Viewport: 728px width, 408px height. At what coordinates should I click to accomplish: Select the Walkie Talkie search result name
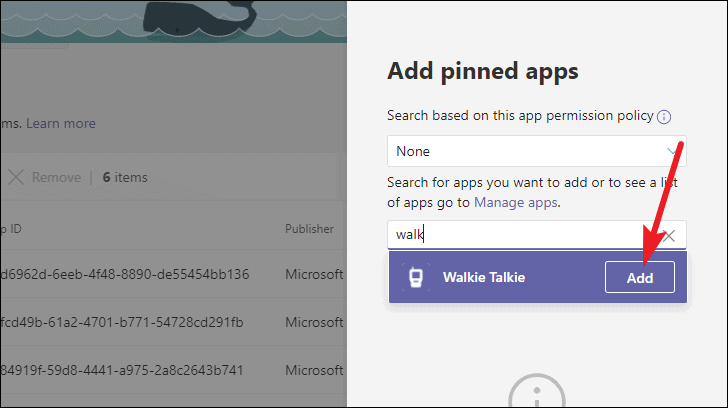click(483, 278)
